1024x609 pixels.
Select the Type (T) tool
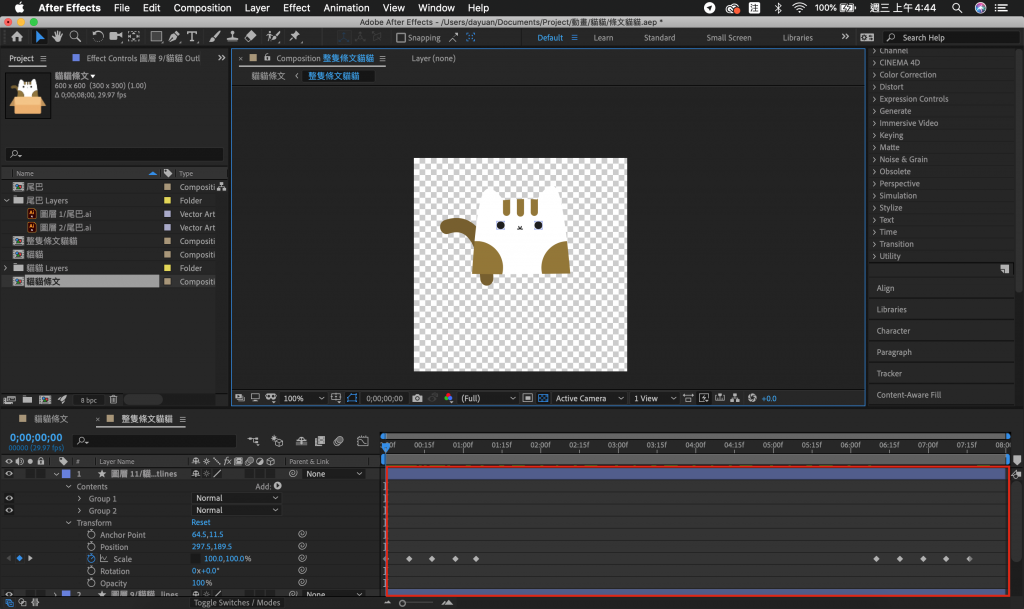click(x=192, y=37)
